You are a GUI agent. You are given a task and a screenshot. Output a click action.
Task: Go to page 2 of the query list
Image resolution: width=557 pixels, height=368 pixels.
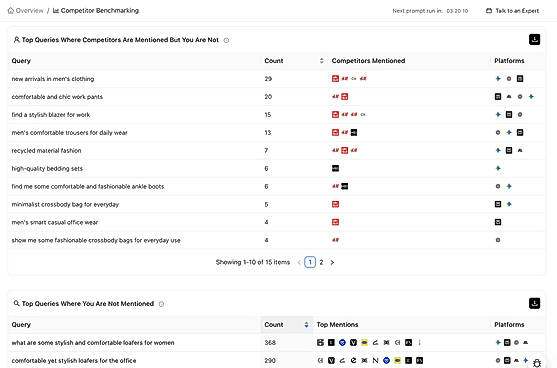[321, 262]
